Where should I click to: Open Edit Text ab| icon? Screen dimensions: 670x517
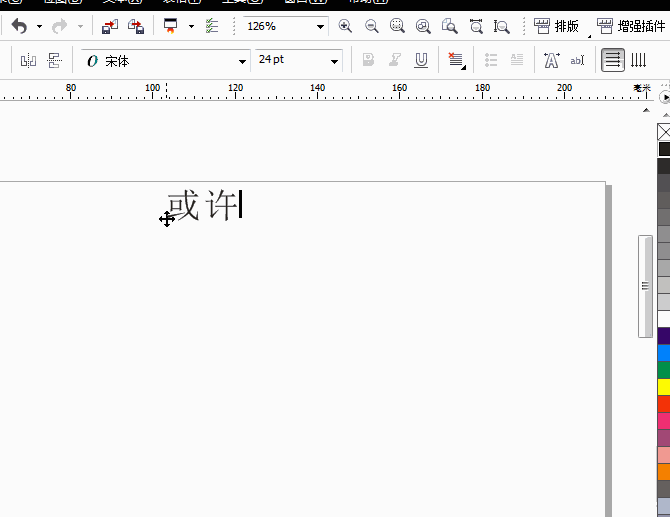(x=577, y=60)
